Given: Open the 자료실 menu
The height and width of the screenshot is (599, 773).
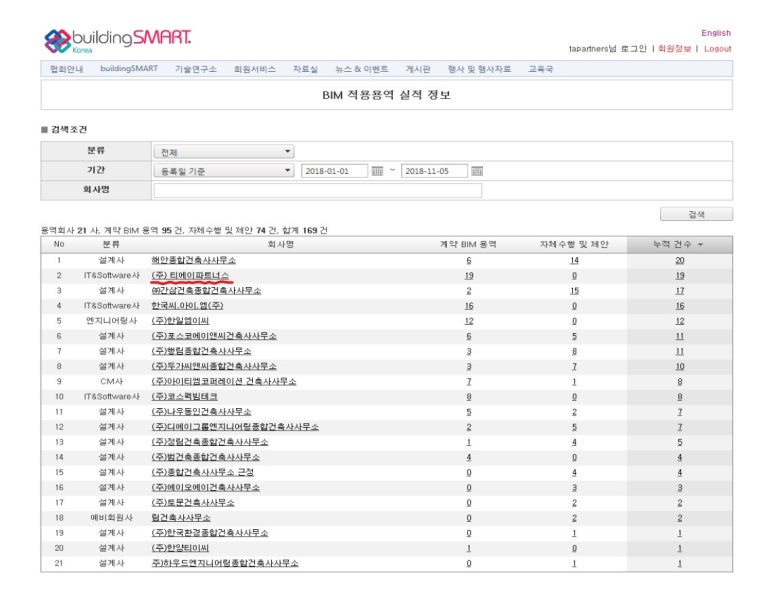Looking at the screenshot, I should tap(305, 69).
